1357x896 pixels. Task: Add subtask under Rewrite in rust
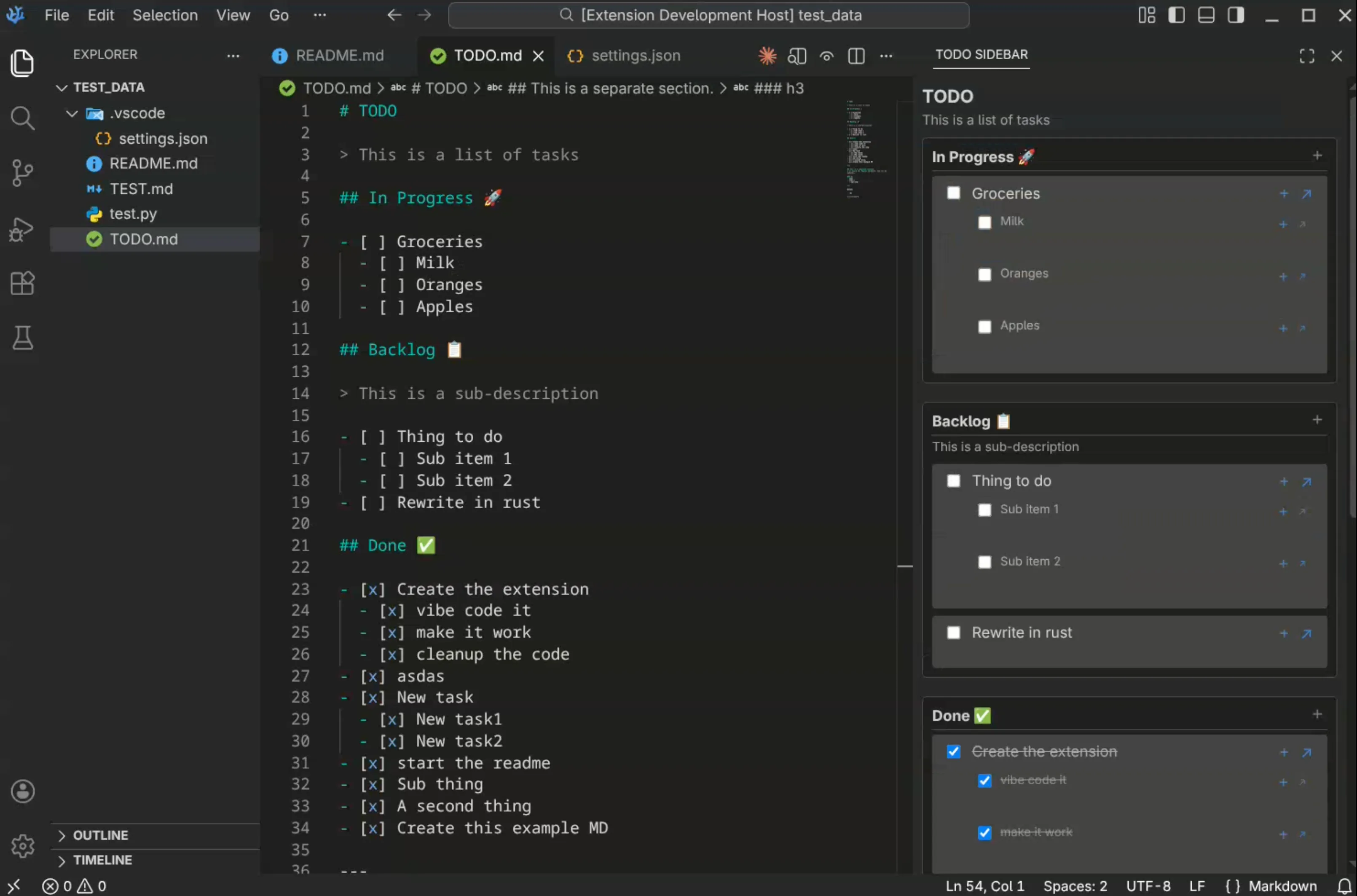pyautogui.click(x=1283, y=634)
